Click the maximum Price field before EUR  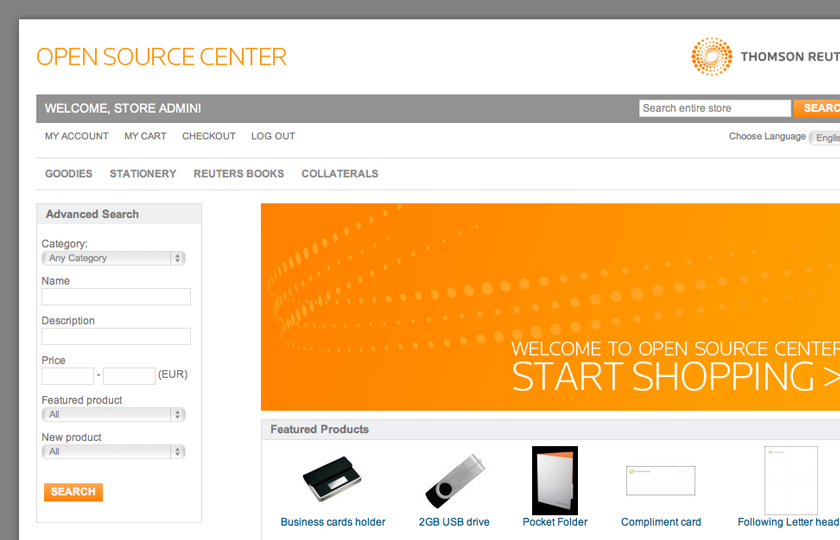[x=129, y=376]
